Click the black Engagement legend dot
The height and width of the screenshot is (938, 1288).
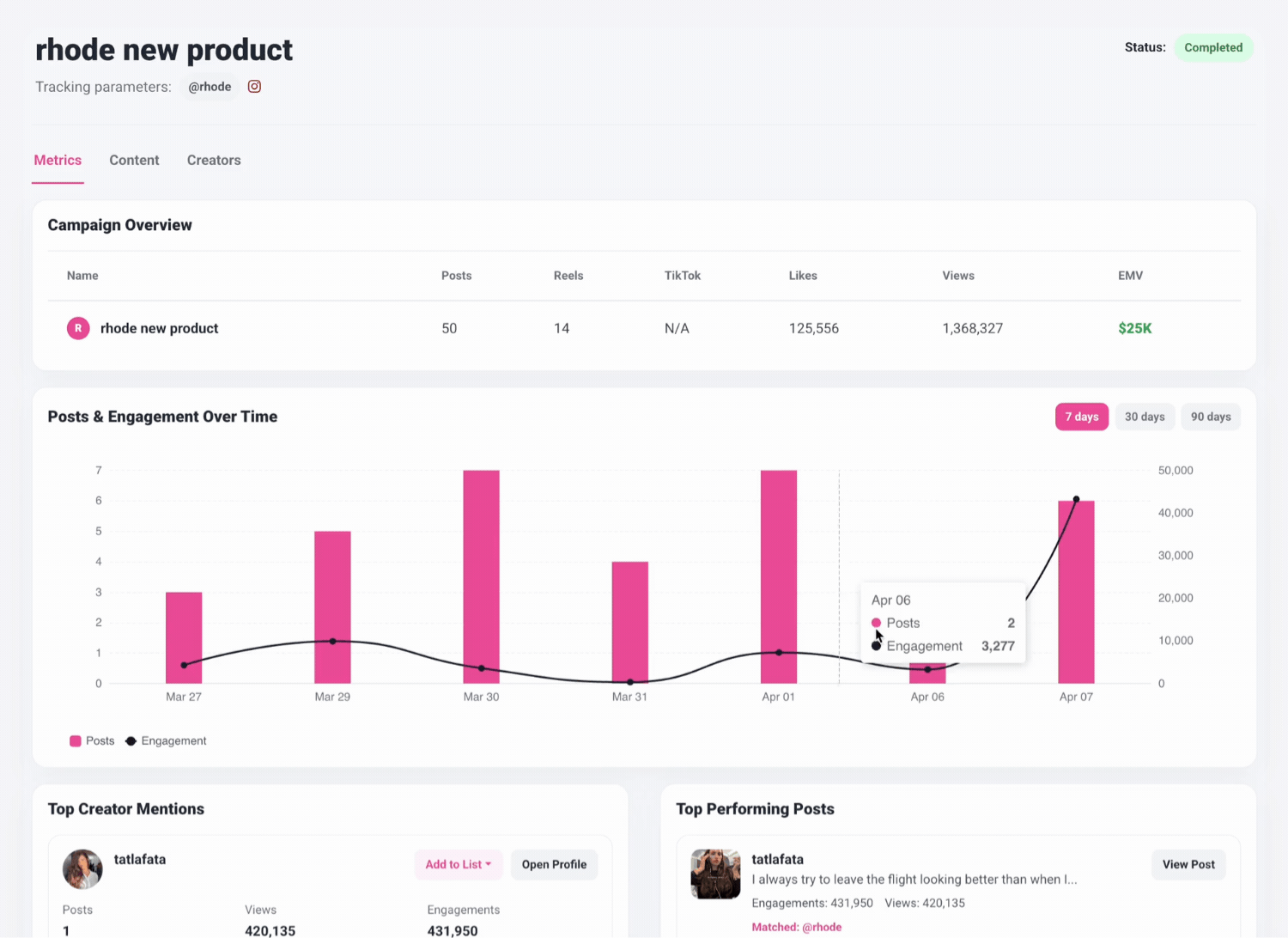131,740
